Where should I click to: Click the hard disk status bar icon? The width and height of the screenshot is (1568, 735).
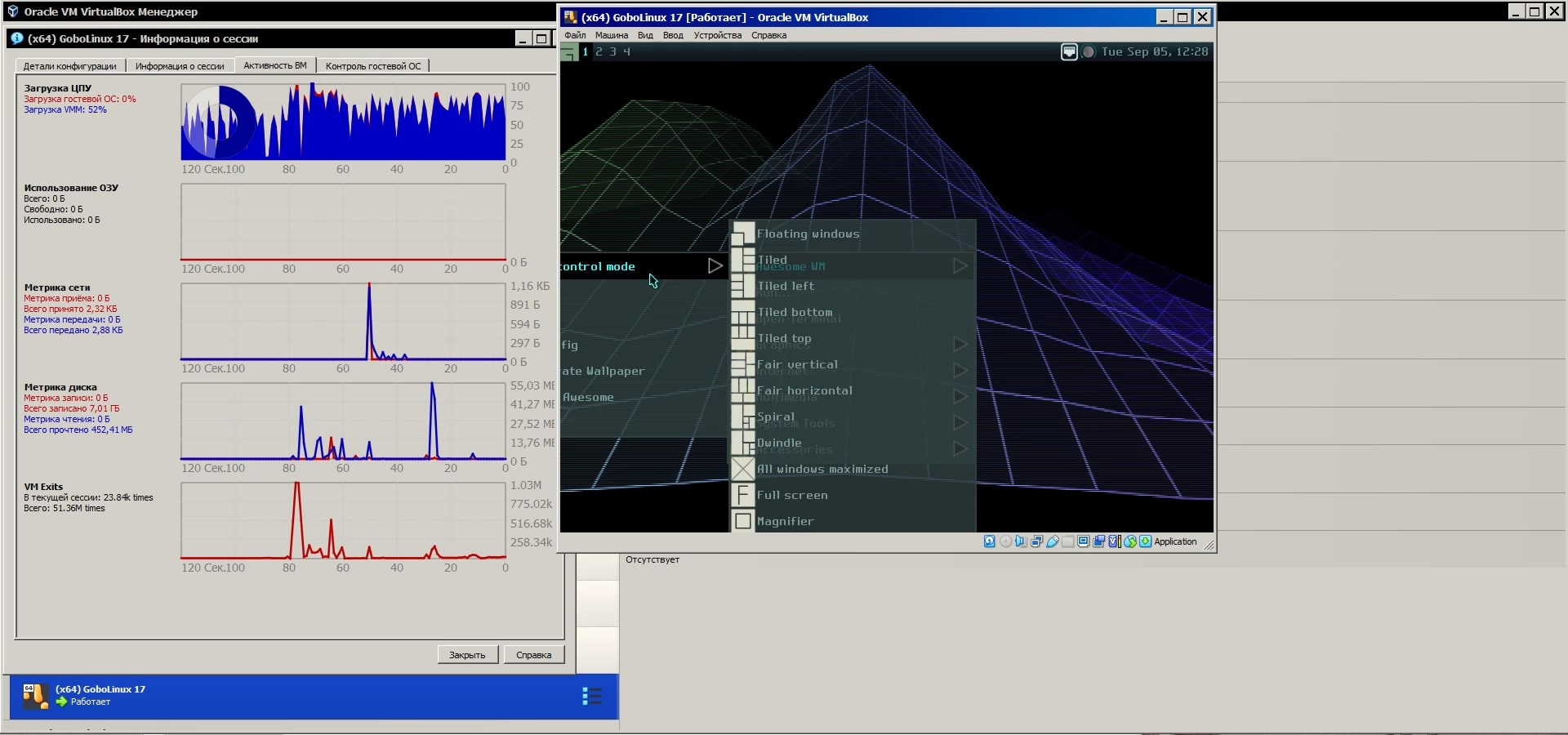[990, 541]
